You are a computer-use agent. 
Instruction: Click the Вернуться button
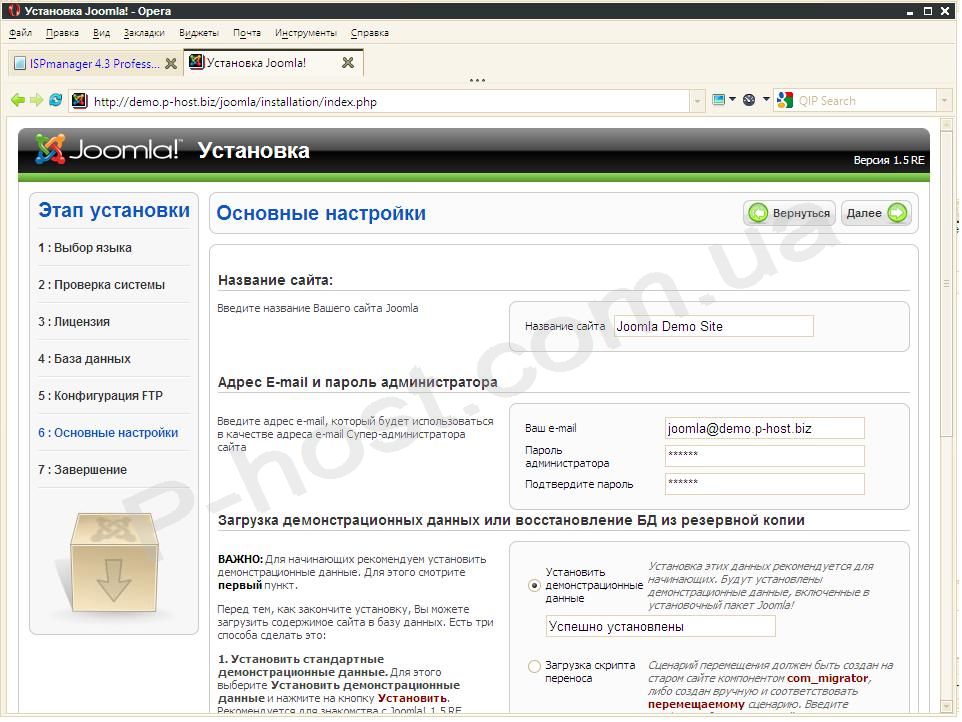789,213
